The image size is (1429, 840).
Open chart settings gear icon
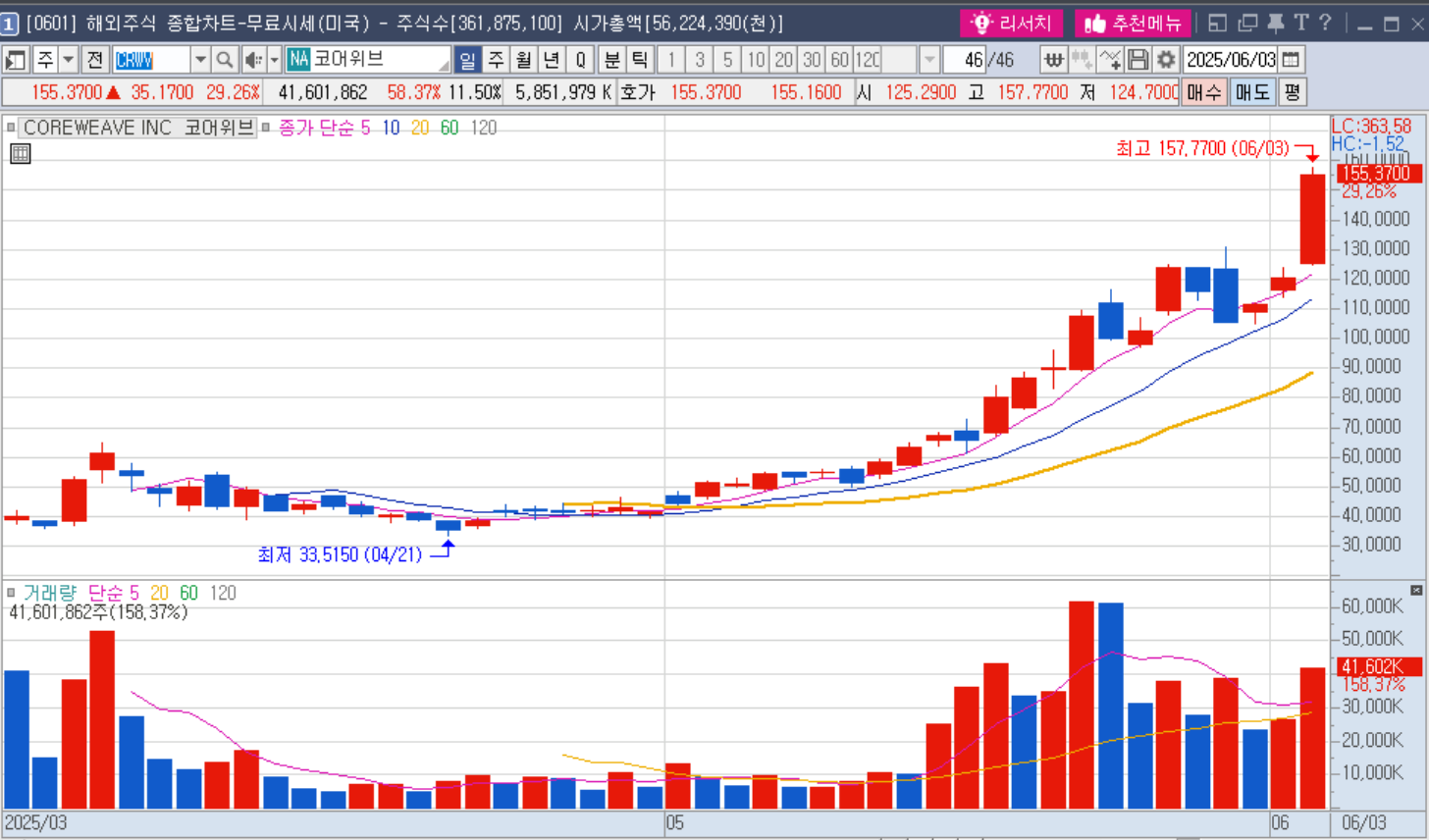point(1165,60)
